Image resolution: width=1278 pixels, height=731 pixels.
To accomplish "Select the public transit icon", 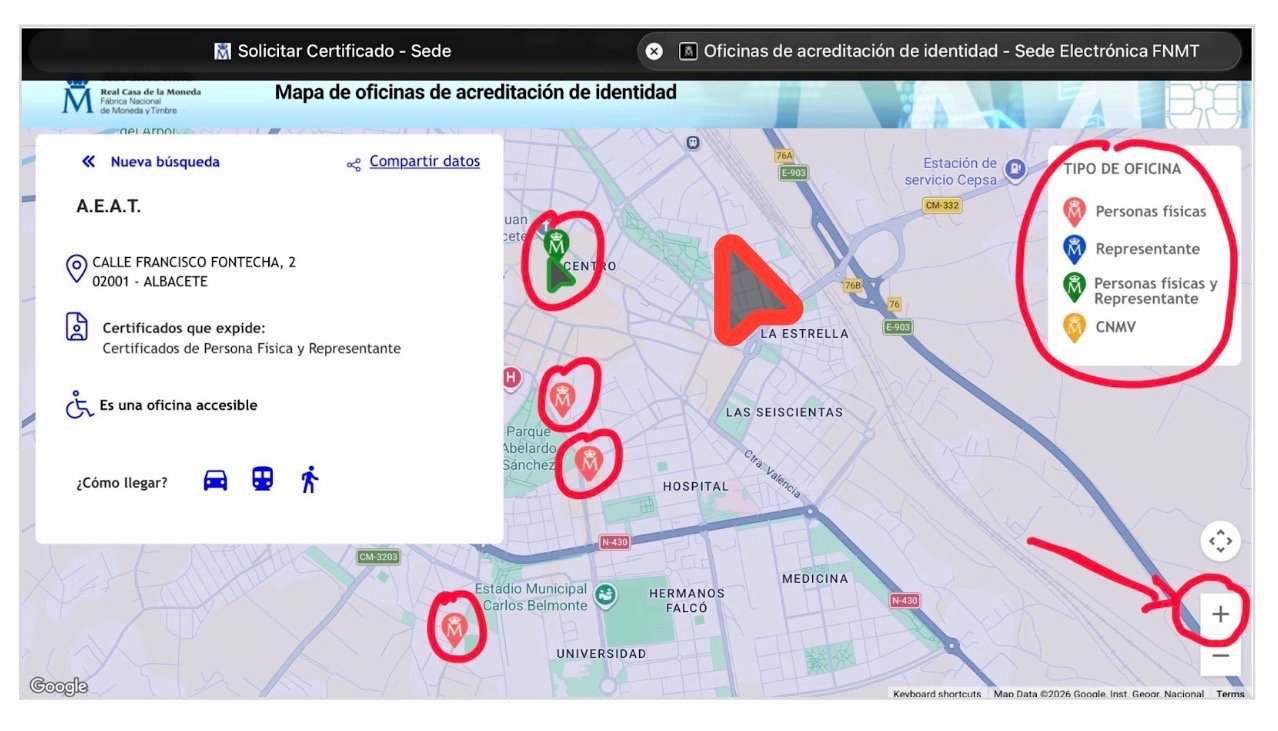I will pos(261,479).
